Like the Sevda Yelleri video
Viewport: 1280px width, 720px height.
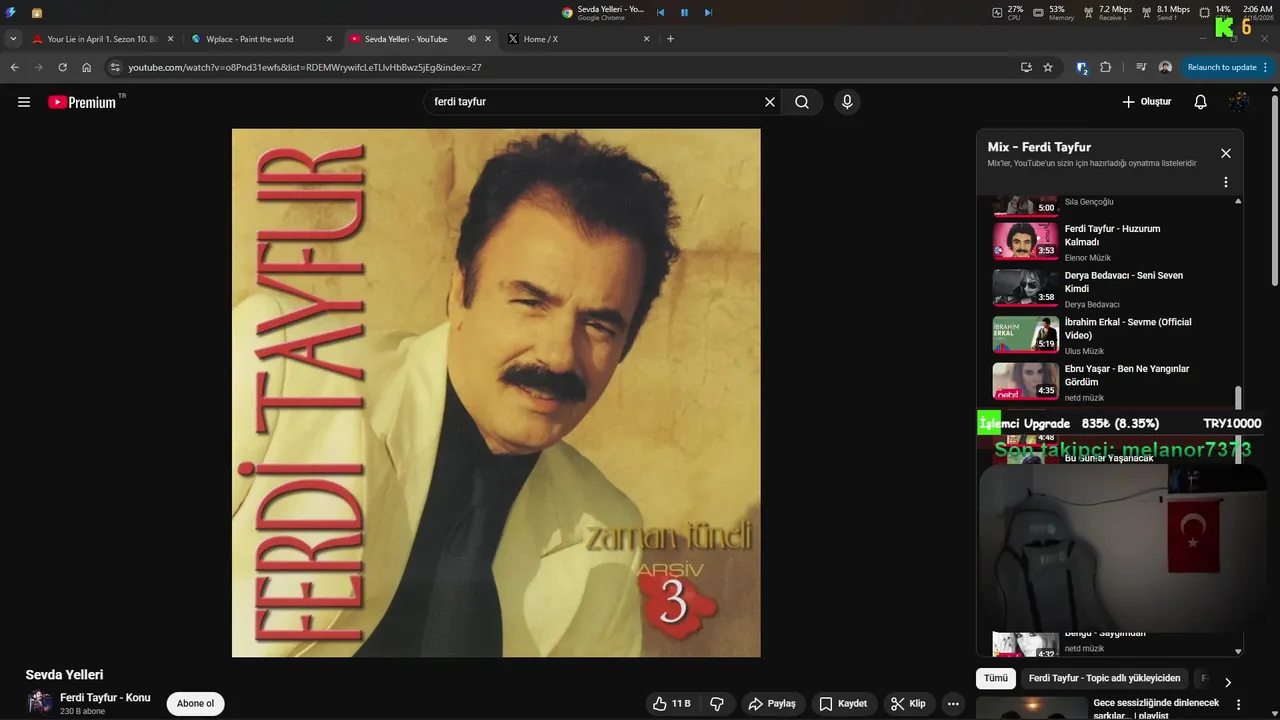pyautogui.click(x=671, y=704)
